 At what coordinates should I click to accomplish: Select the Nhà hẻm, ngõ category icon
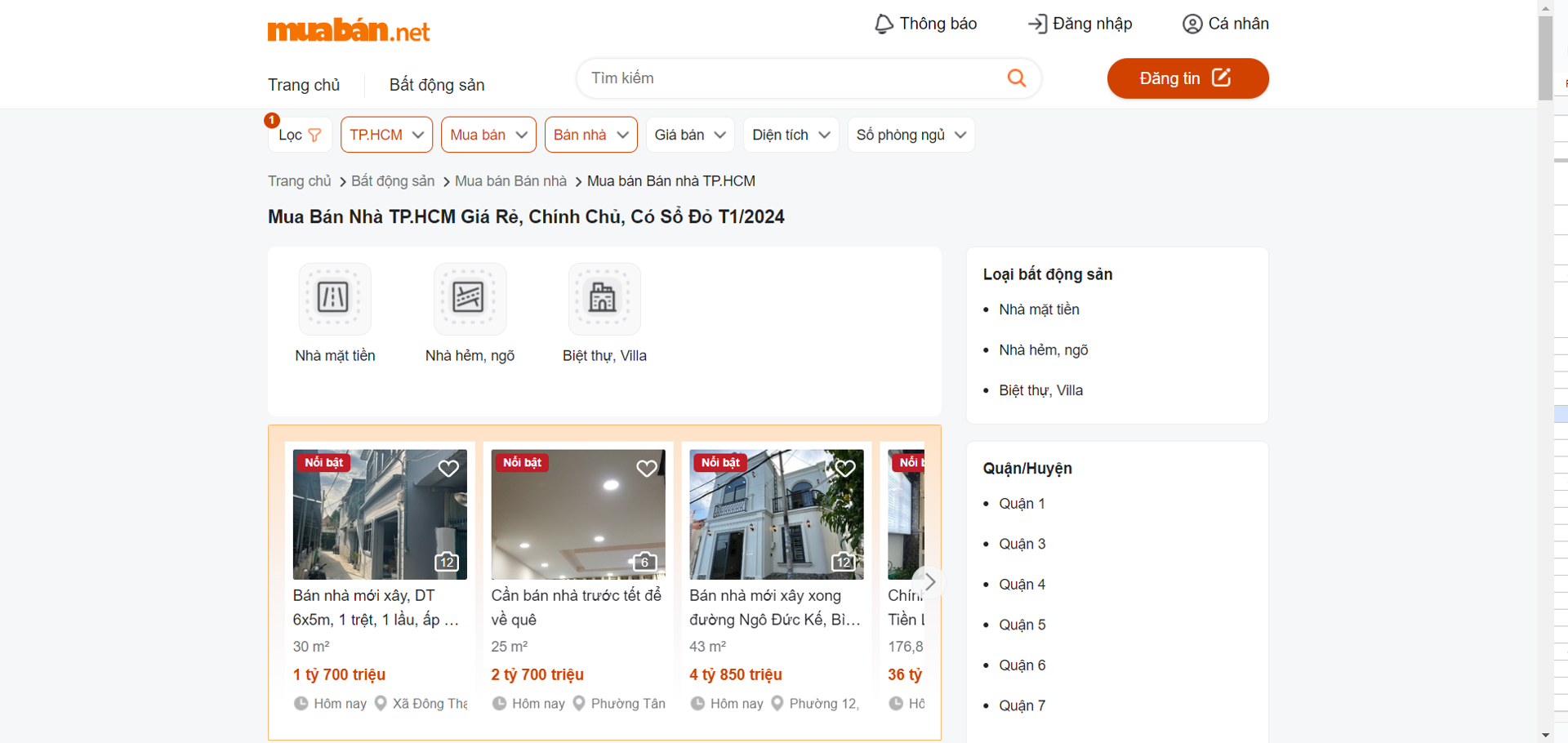point(470,298)
